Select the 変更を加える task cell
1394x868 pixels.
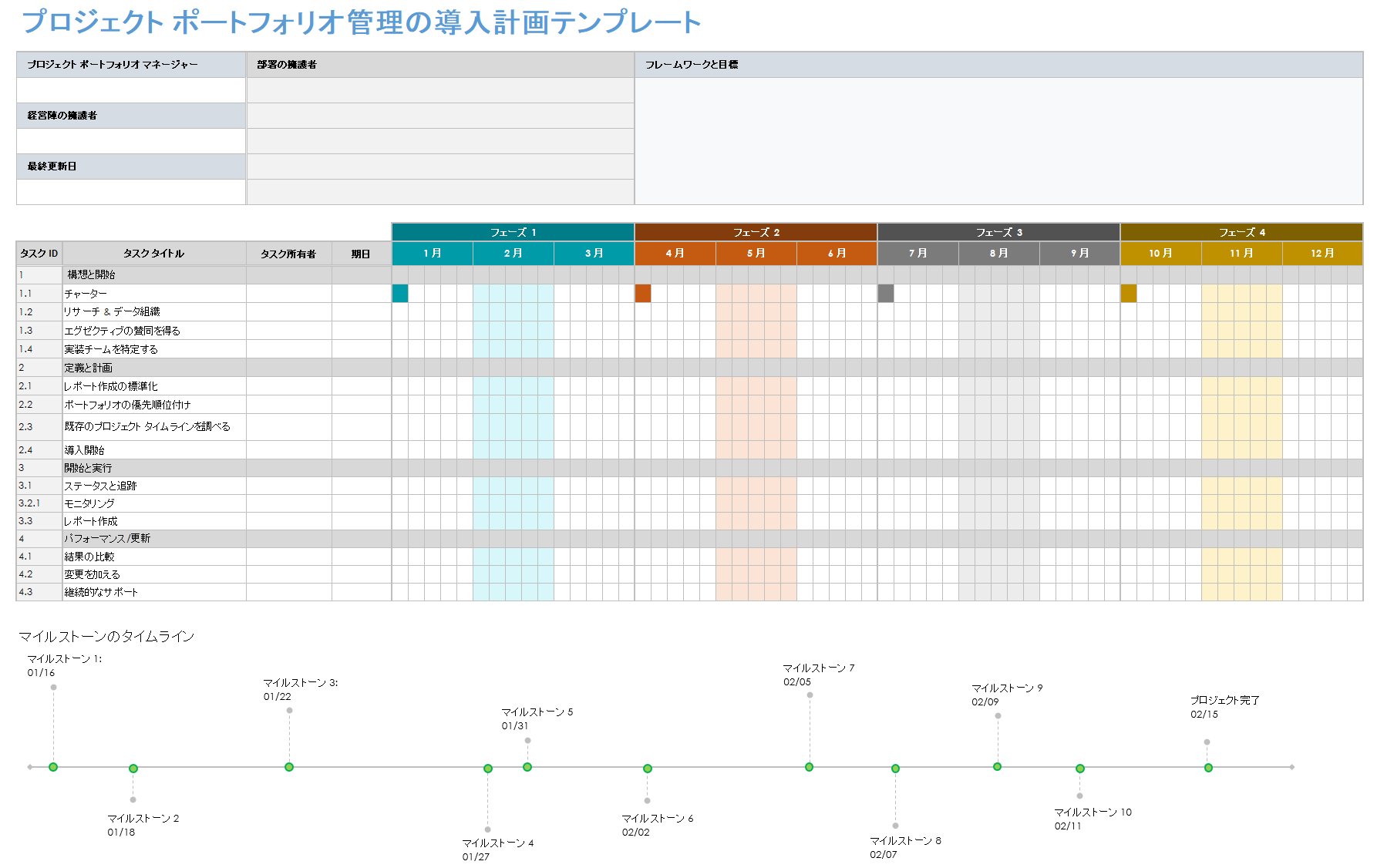[x=154, y=574]
